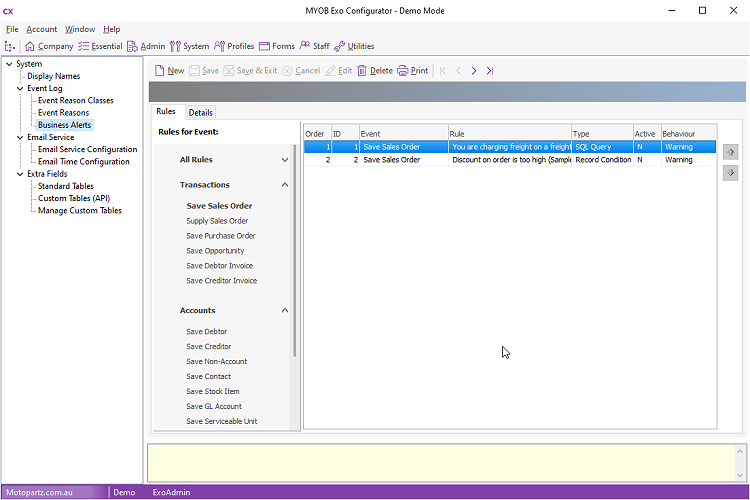
Task: Select Save GL Account event filter
Action: point(214,406)
